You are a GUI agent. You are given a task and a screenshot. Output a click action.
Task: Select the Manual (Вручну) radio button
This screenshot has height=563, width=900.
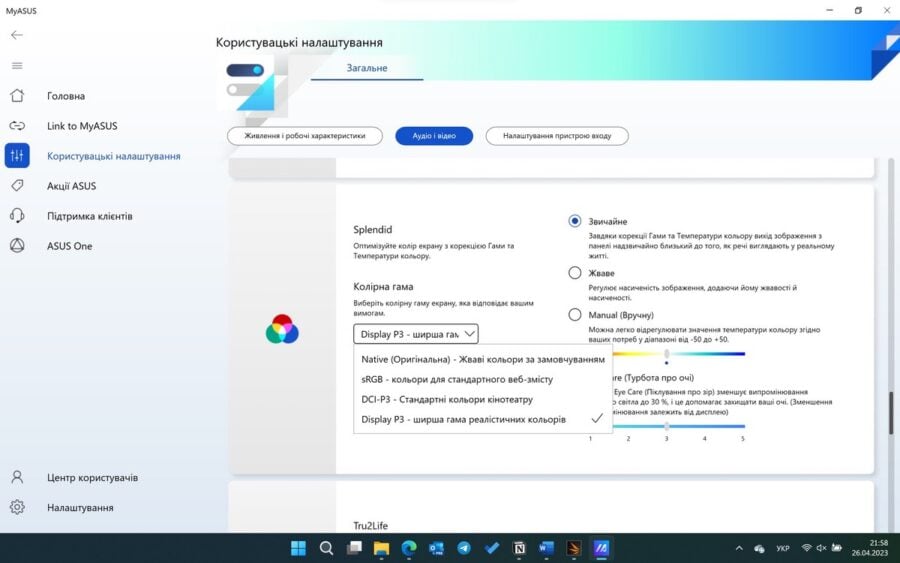coord(575,314)
